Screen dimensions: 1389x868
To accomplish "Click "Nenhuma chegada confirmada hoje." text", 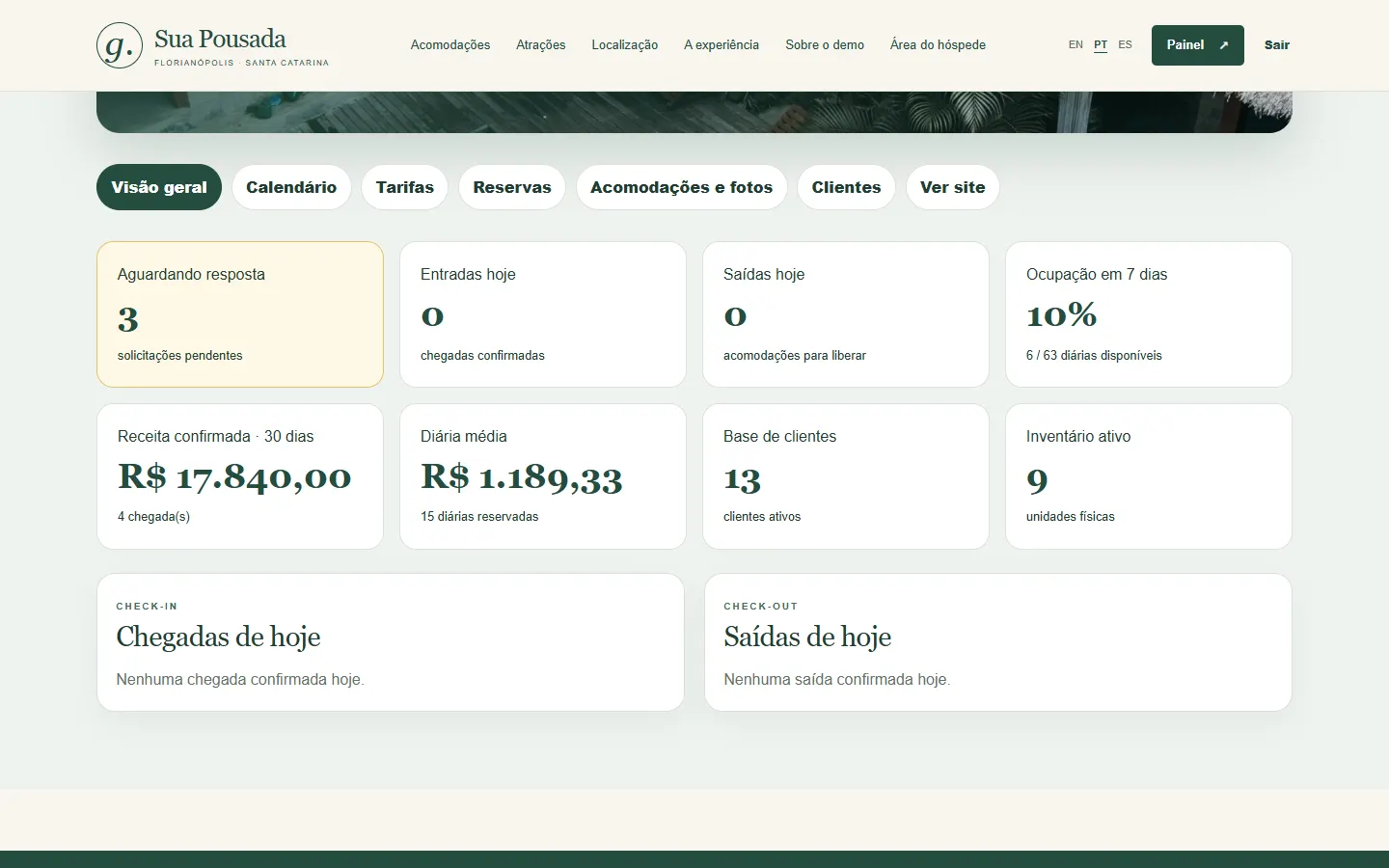I will (240, 680).
